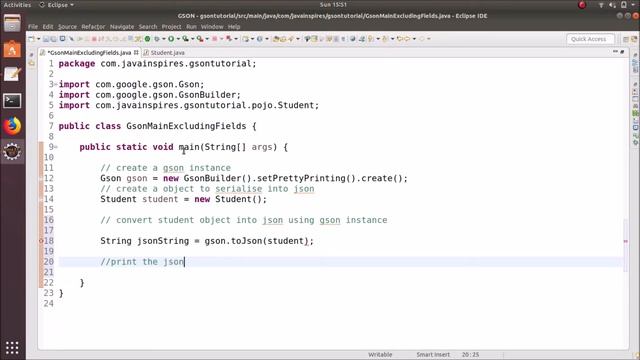Open the Show Applications grid

(12, 347)
